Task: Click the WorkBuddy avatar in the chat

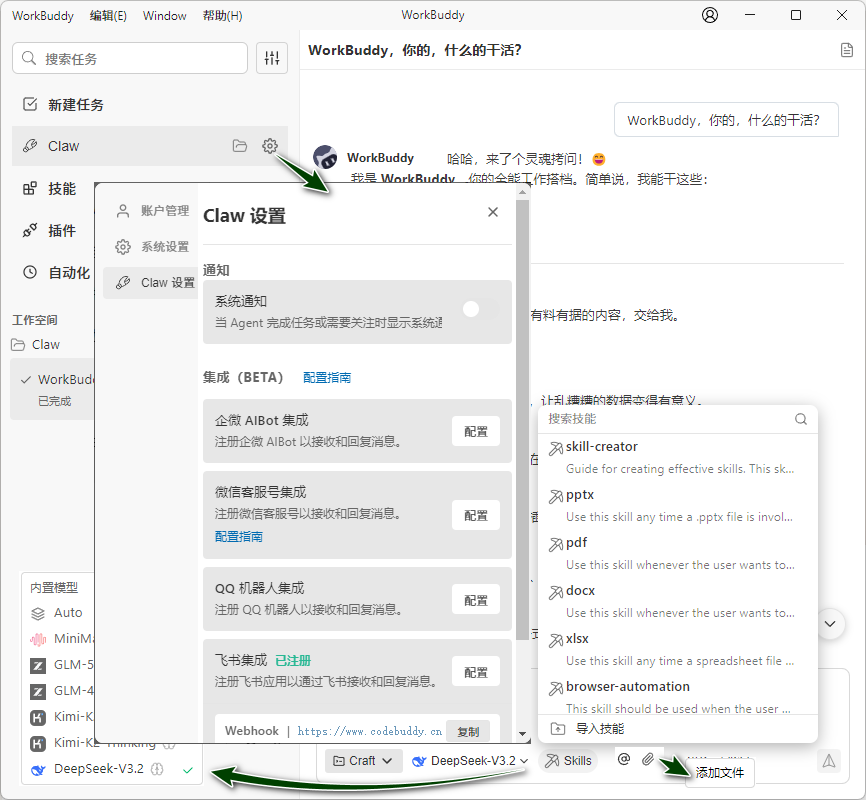Action: [x=325, y=157]
